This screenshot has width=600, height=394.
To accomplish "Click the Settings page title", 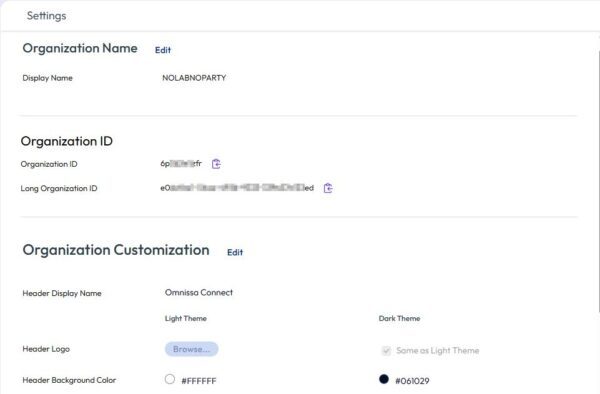I will pos(46,16).
